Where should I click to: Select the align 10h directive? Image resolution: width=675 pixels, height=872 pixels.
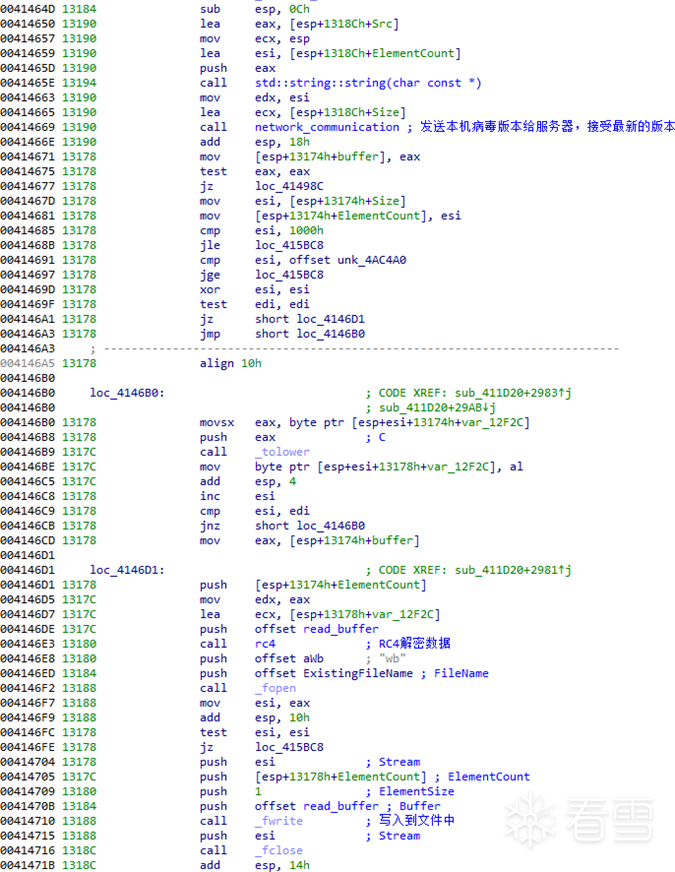(x=231, y=364)
